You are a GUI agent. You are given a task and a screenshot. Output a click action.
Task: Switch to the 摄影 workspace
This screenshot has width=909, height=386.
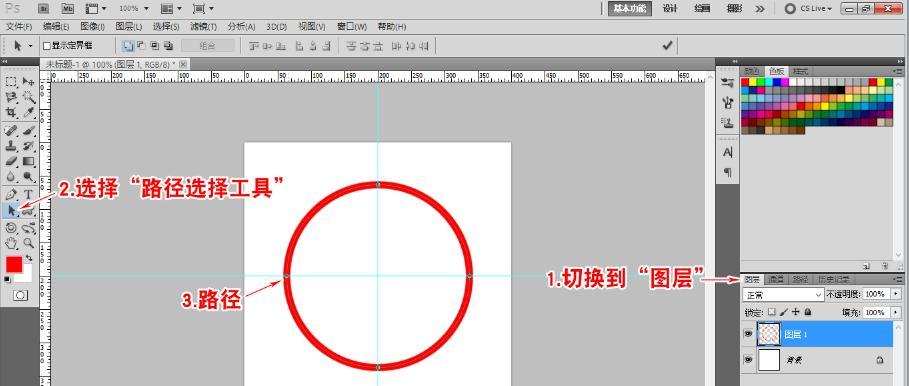pyautogui.click(x=734, y=9)
